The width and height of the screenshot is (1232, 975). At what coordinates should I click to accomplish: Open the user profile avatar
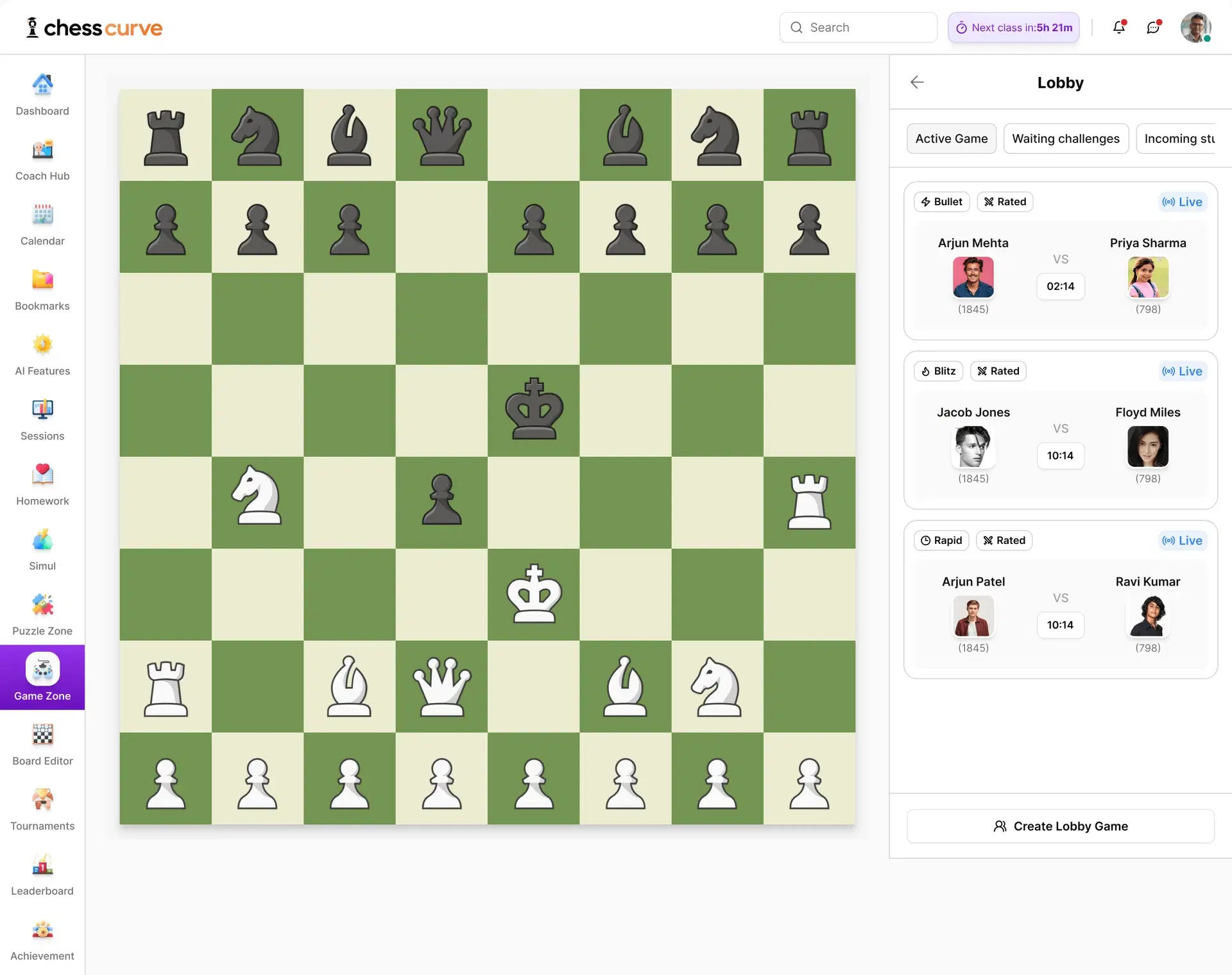[1195, 28]
